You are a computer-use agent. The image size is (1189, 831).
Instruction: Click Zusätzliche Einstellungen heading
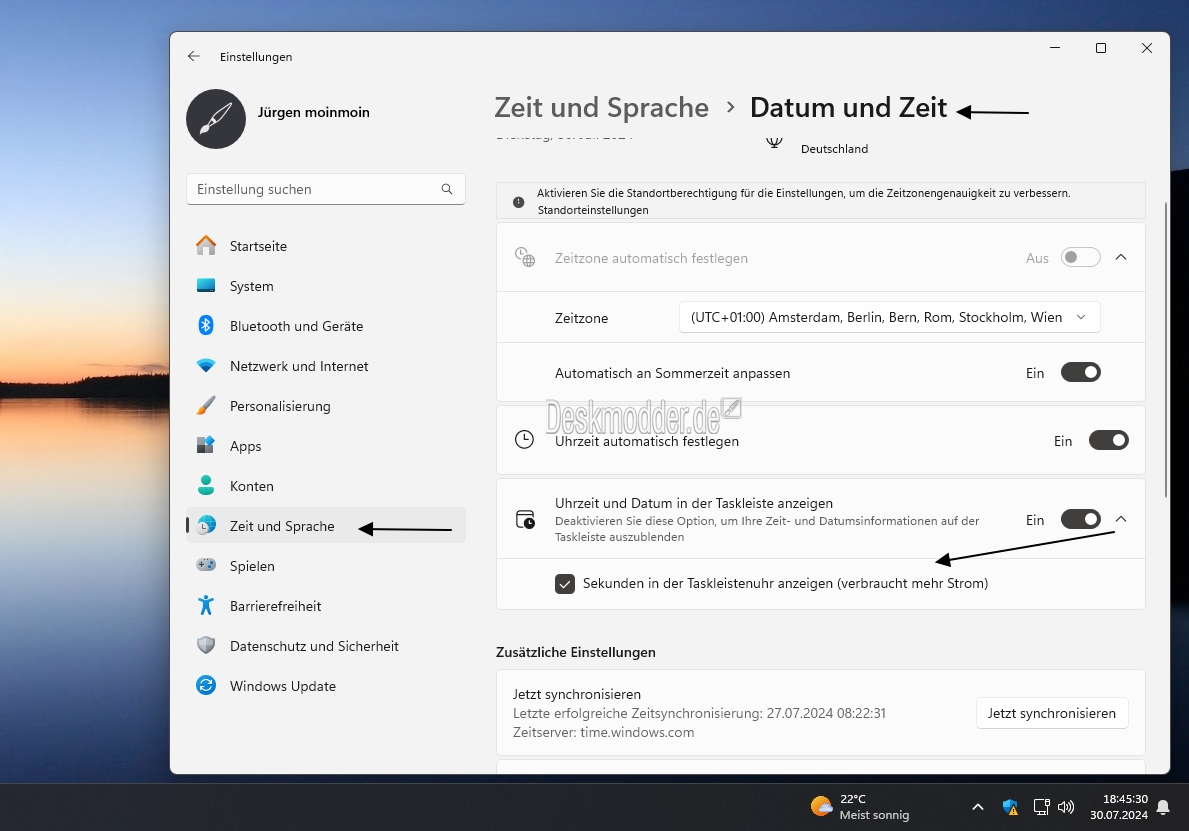[x=576, y=652]
